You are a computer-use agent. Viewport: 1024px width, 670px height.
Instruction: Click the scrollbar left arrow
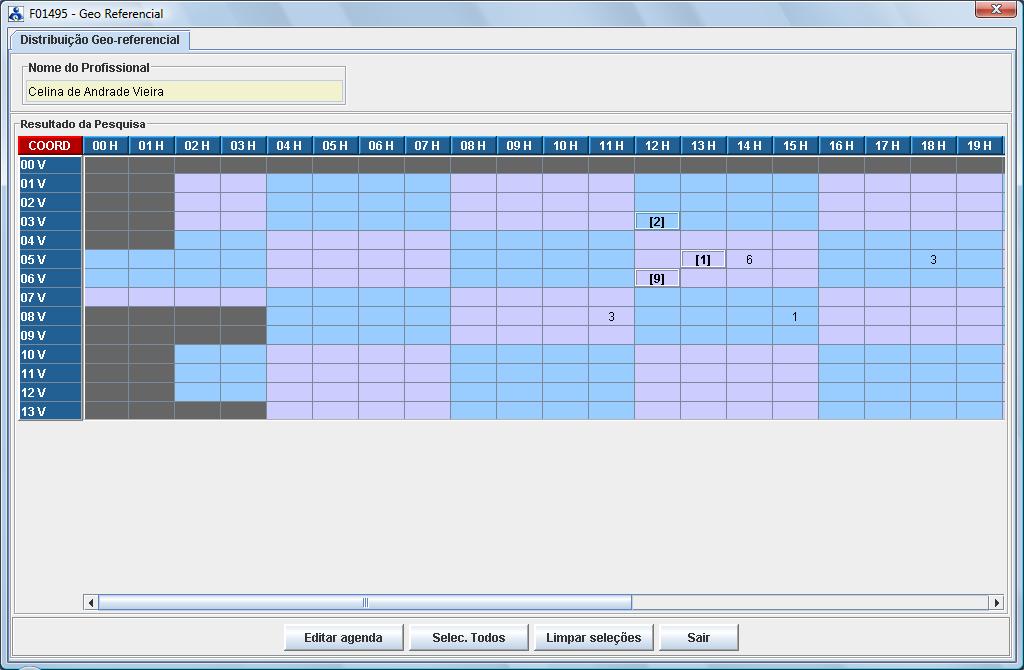click(91, 602)
